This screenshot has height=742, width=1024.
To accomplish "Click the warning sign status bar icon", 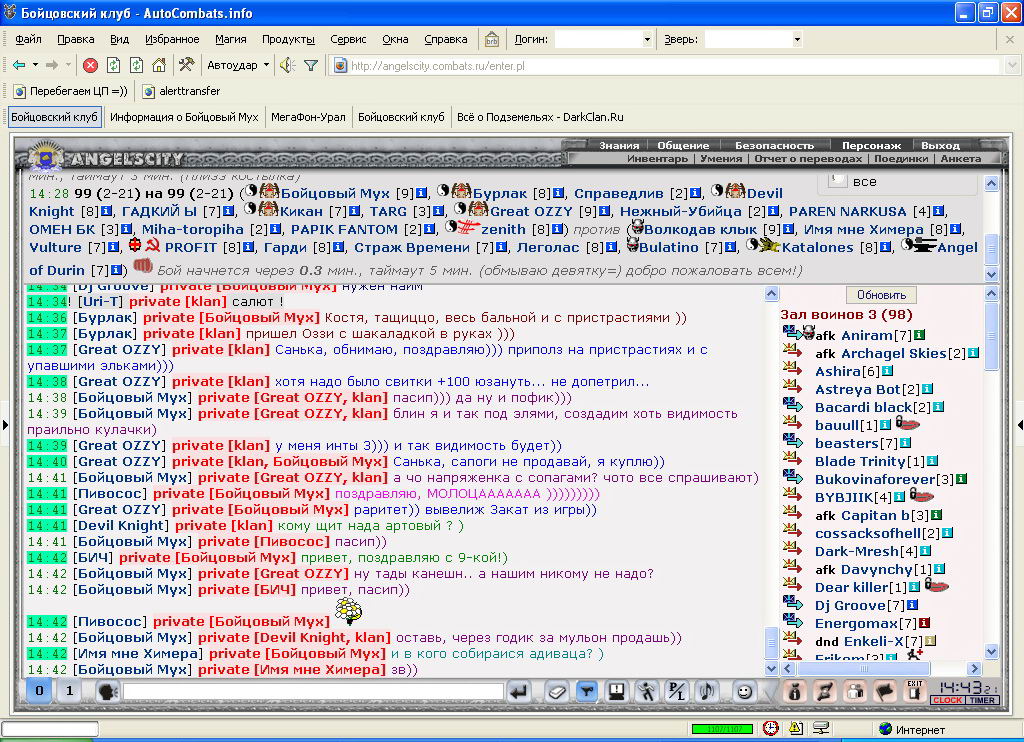I will pos(796,728).
